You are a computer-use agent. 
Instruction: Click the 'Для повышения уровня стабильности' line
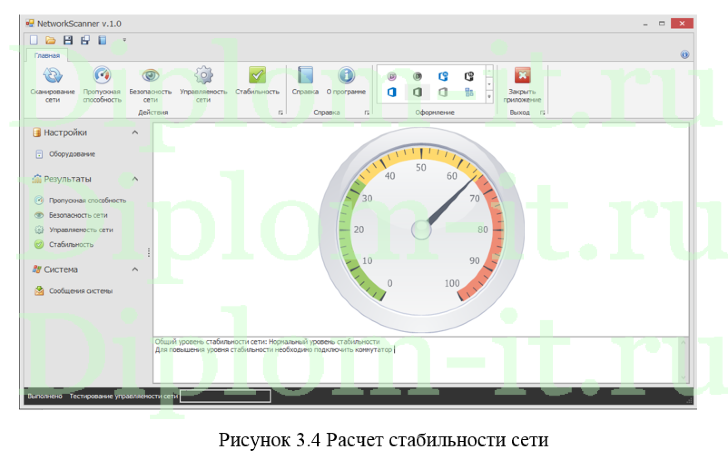[274, 350]
